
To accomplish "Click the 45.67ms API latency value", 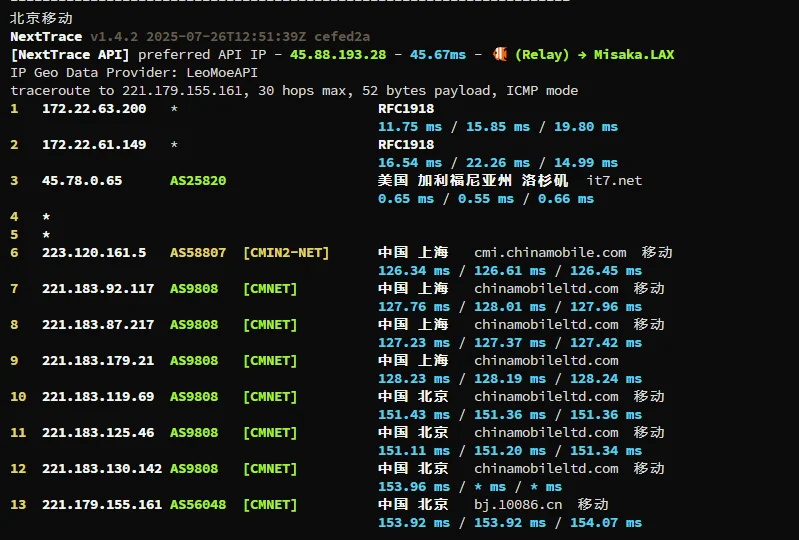I will pos(438,55).
